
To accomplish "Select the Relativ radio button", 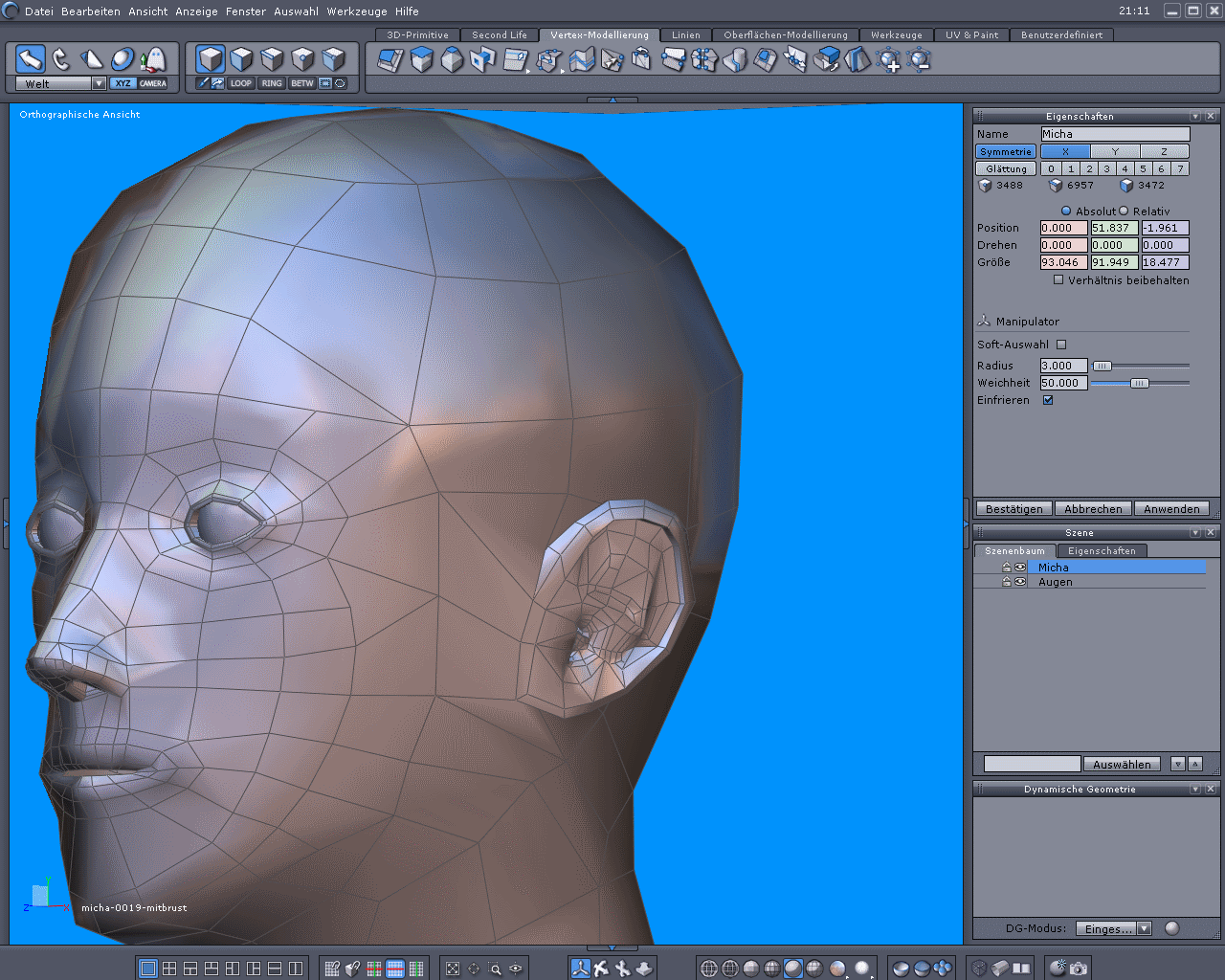I will pos(1125,212).
